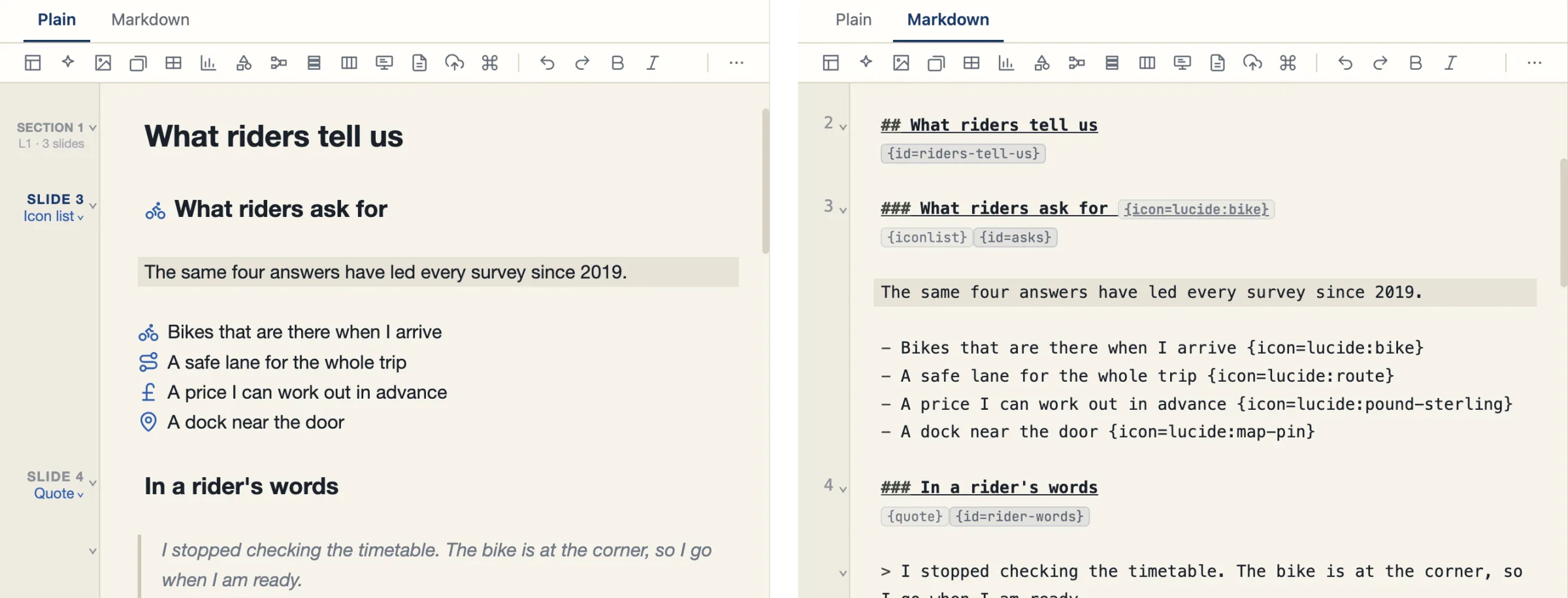
Task: Click the layout icon in the left pane toolbar
Action: pos(33,63)
